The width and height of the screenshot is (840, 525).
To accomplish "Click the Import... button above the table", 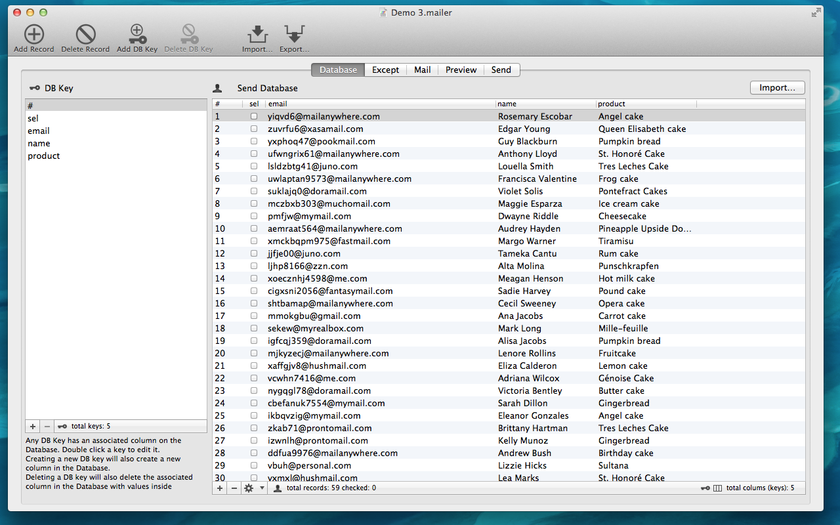I will (777, 88).
